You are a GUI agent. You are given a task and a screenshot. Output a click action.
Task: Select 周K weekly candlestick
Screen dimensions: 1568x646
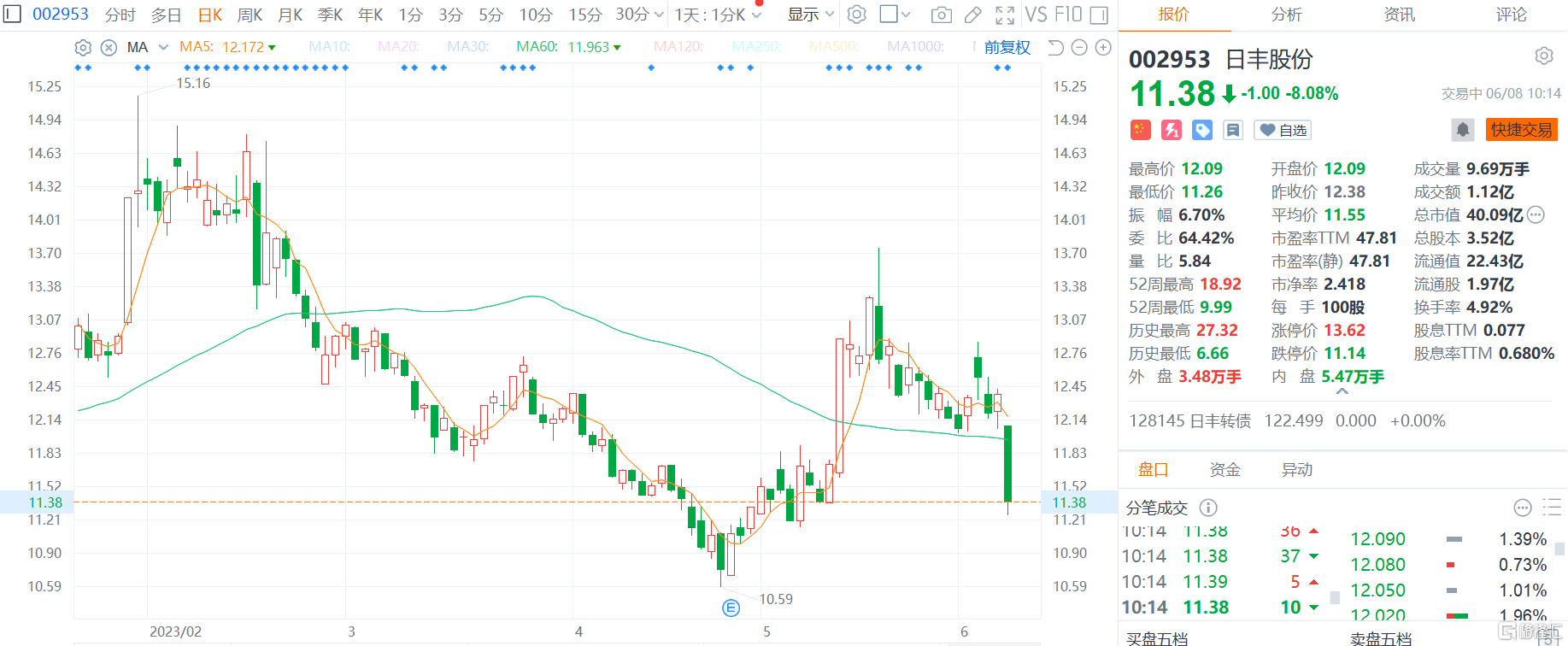pyautogui.click(x=250, y=15)
